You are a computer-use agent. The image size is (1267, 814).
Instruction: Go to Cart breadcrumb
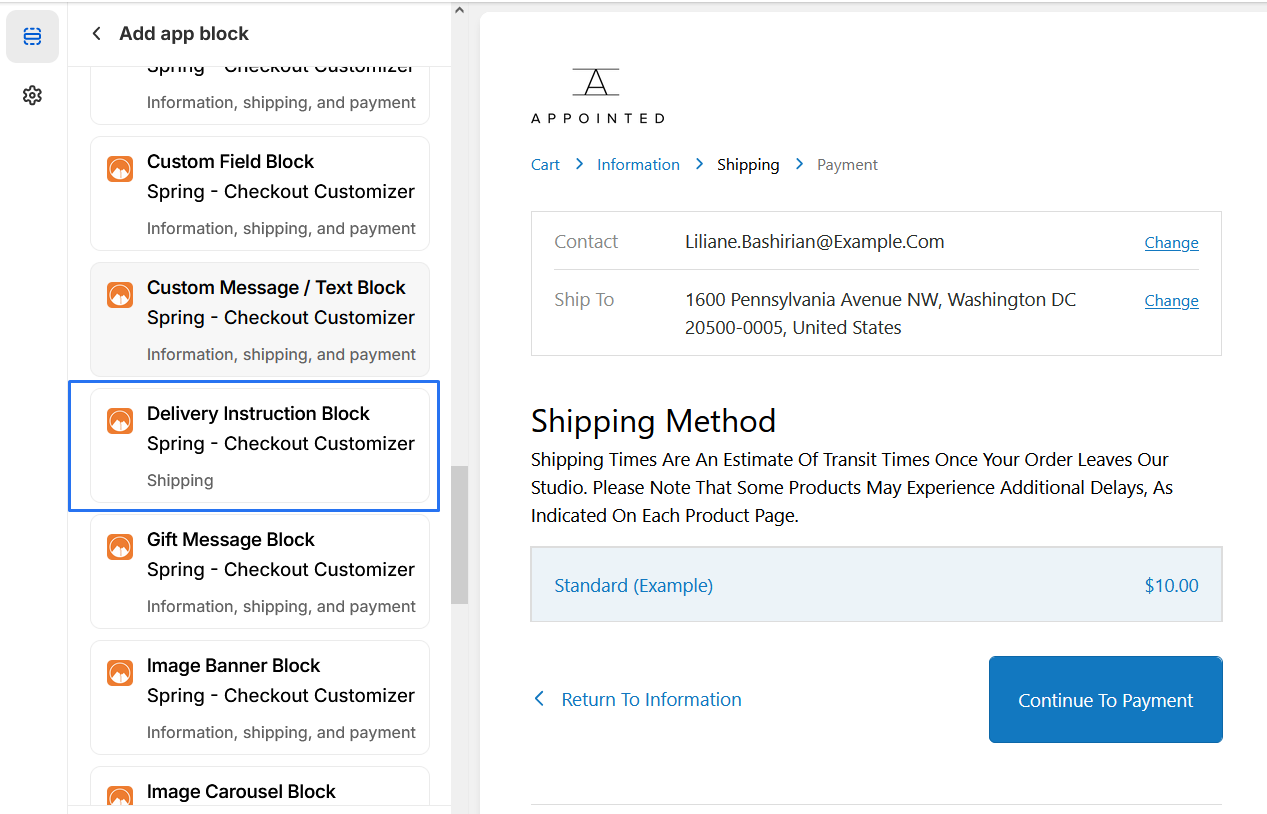pos(545,165)
